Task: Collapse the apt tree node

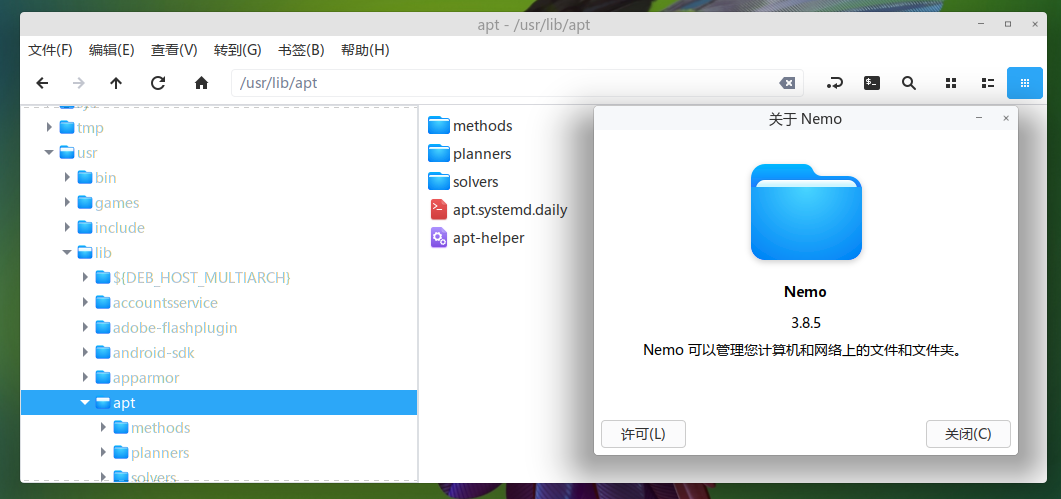Action: 85,402
